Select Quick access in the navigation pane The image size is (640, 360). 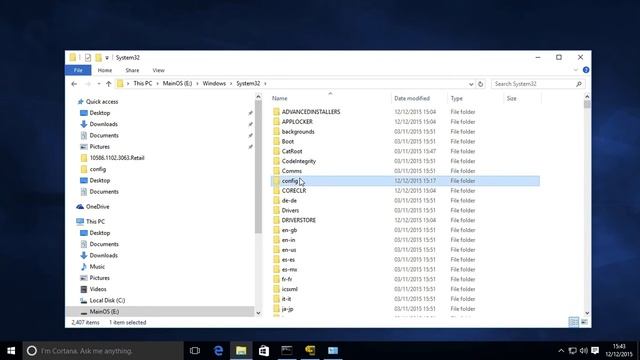coord(102,102)
